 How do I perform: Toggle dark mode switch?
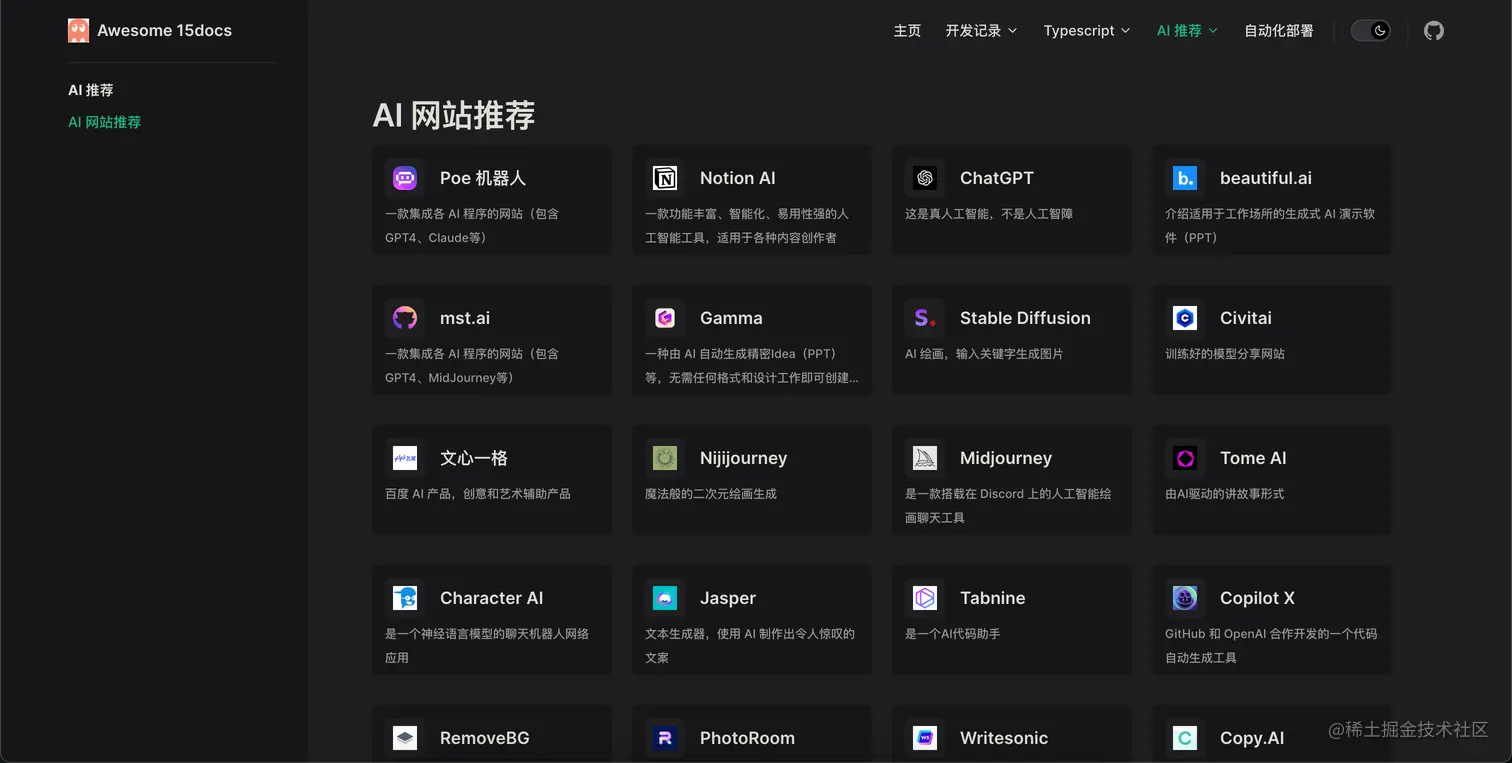pyautogui.click(x=1370, y=30)
